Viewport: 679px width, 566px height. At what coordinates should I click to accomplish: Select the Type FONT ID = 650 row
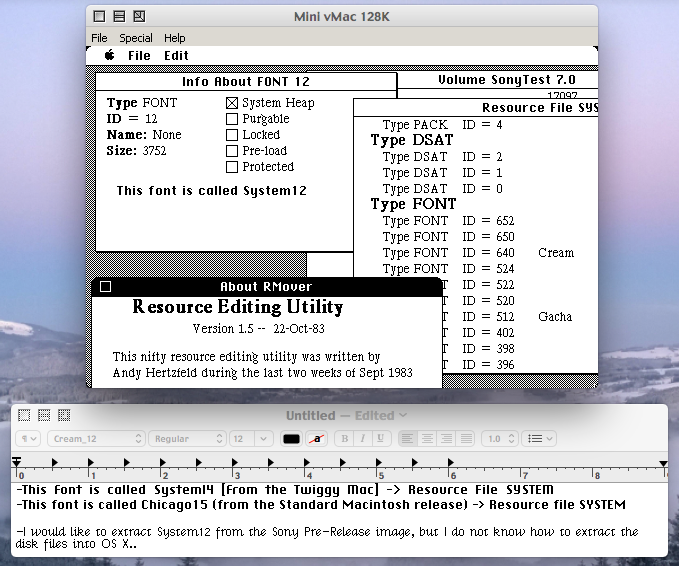click(448, 237)
